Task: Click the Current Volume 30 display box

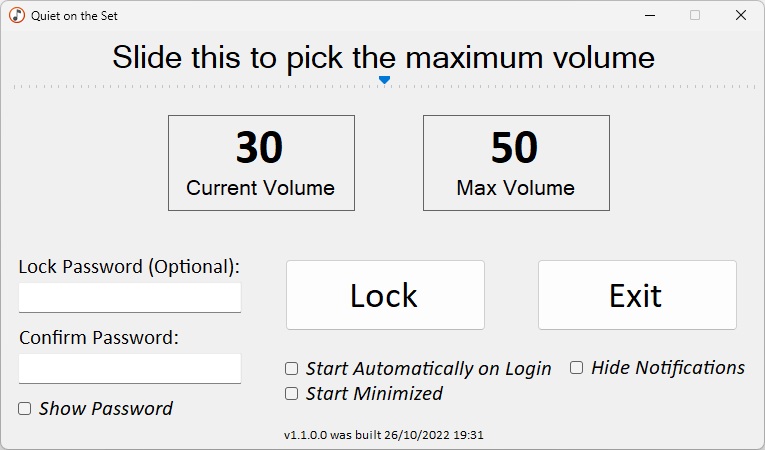Action: click(261, 163)
